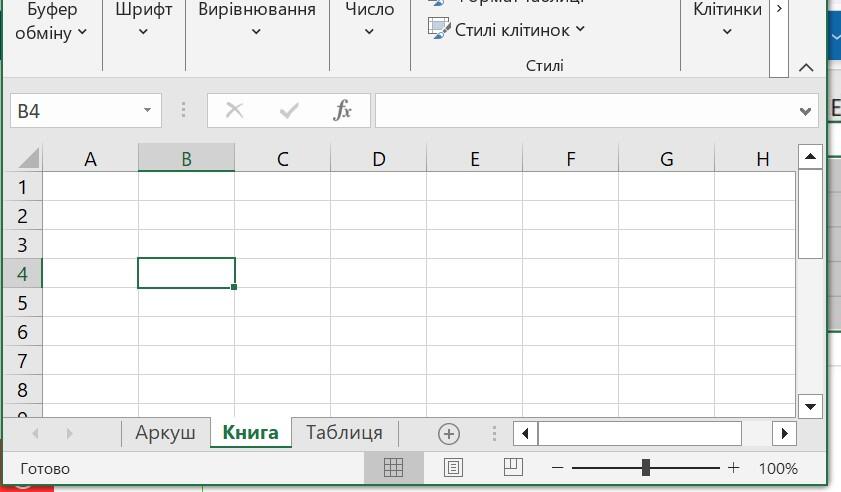Click the Name Box showing B4

click(75, 111)
